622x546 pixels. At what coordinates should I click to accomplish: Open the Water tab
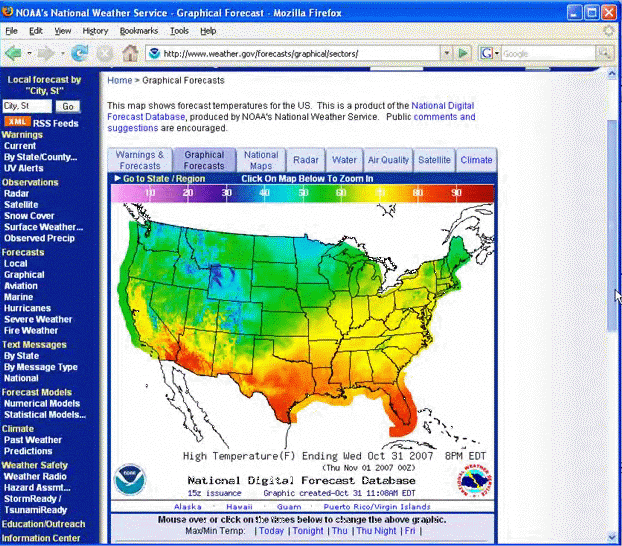click(344, 160)
